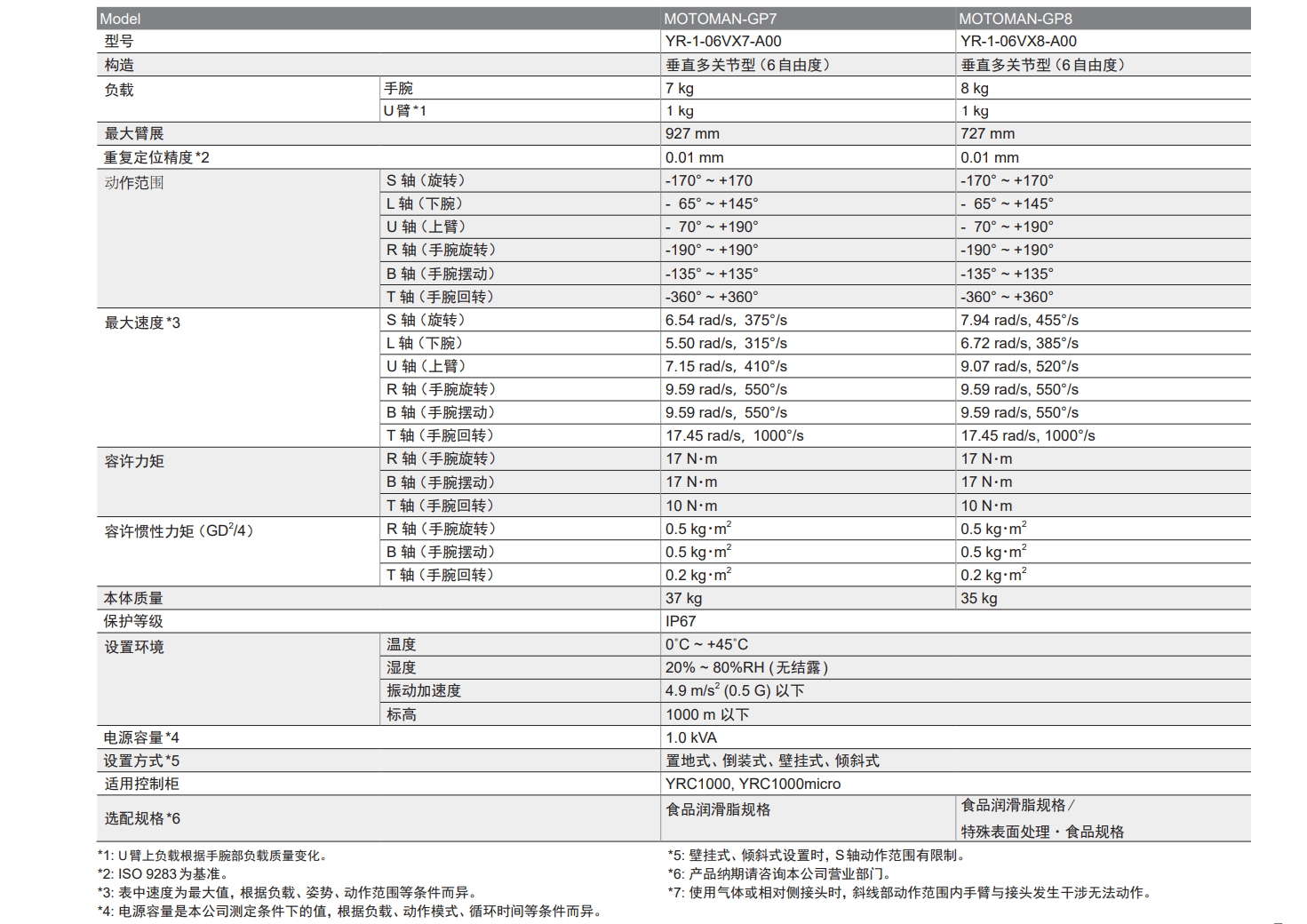
Task: Click the 727 mm maximum reach value
Action: pos(987,133)
